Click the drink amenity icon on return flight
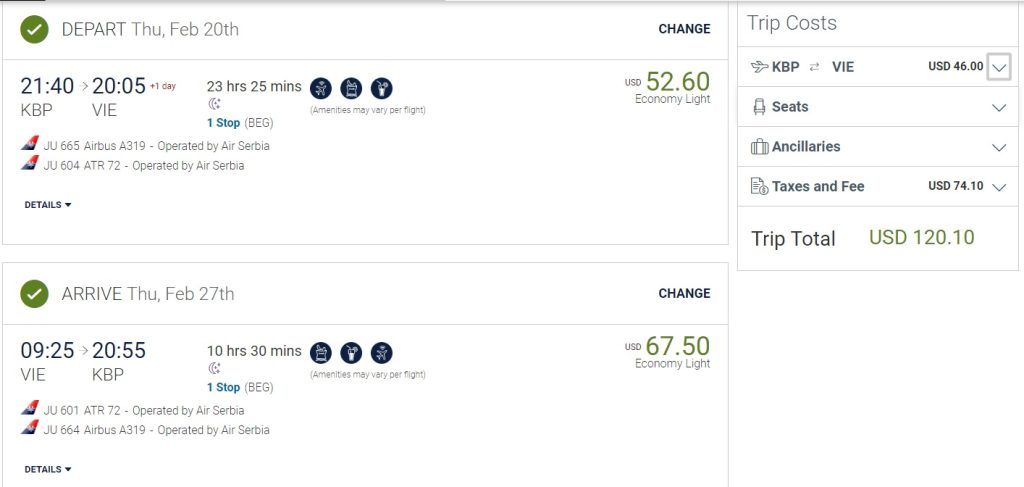 pos(351,352)
